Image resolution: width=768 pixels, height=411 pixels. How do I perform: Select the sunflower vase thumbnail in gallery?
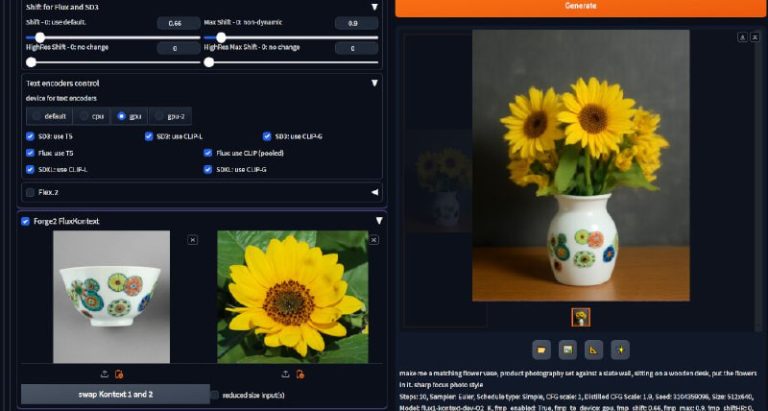tap(580, 317)
